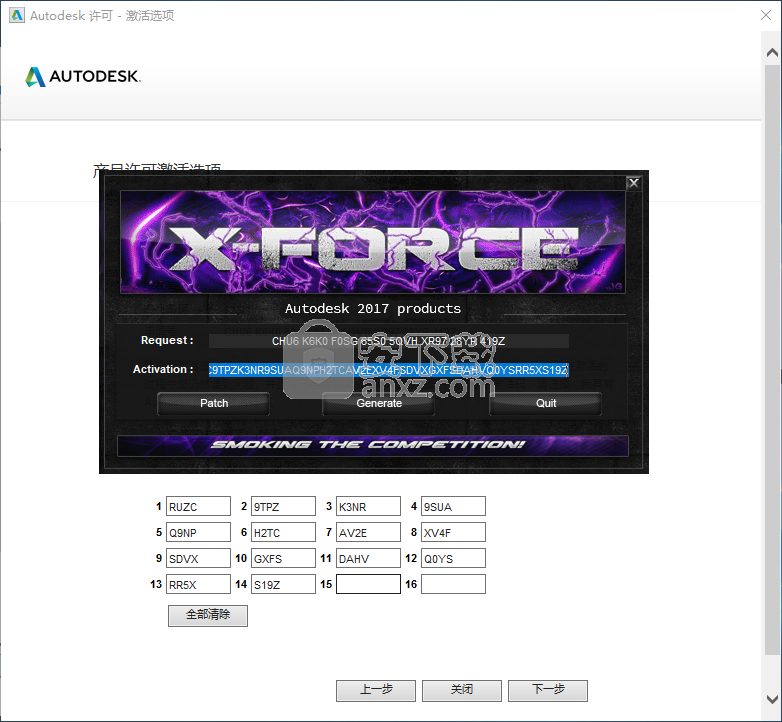Click code box 14 containing S19Z
Screen dimensions: 782x722
pyautogui.click(x=283, y=584)
